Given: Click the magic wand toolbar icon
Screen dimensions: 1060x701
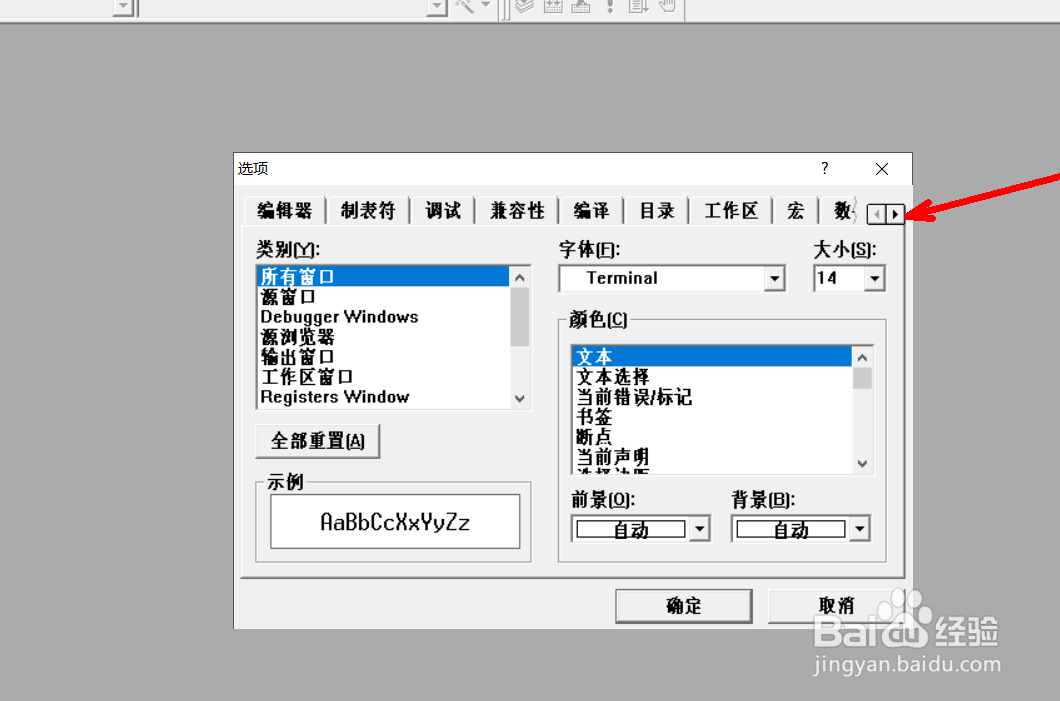Looking at the screenshot, I should [464, 9].
